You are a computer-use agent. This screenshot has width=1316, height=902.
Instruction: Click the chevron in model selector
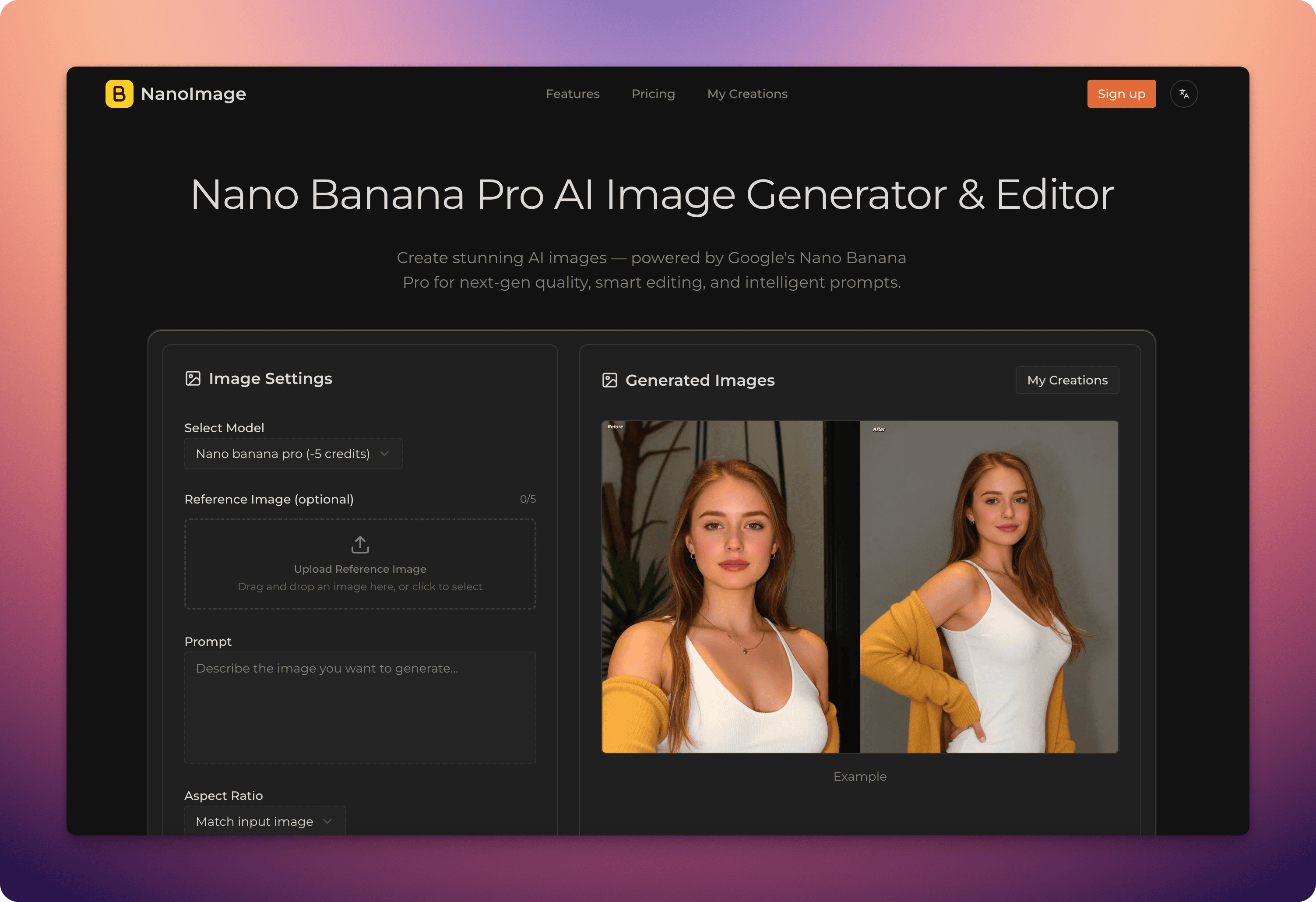[x=384, y=454]
